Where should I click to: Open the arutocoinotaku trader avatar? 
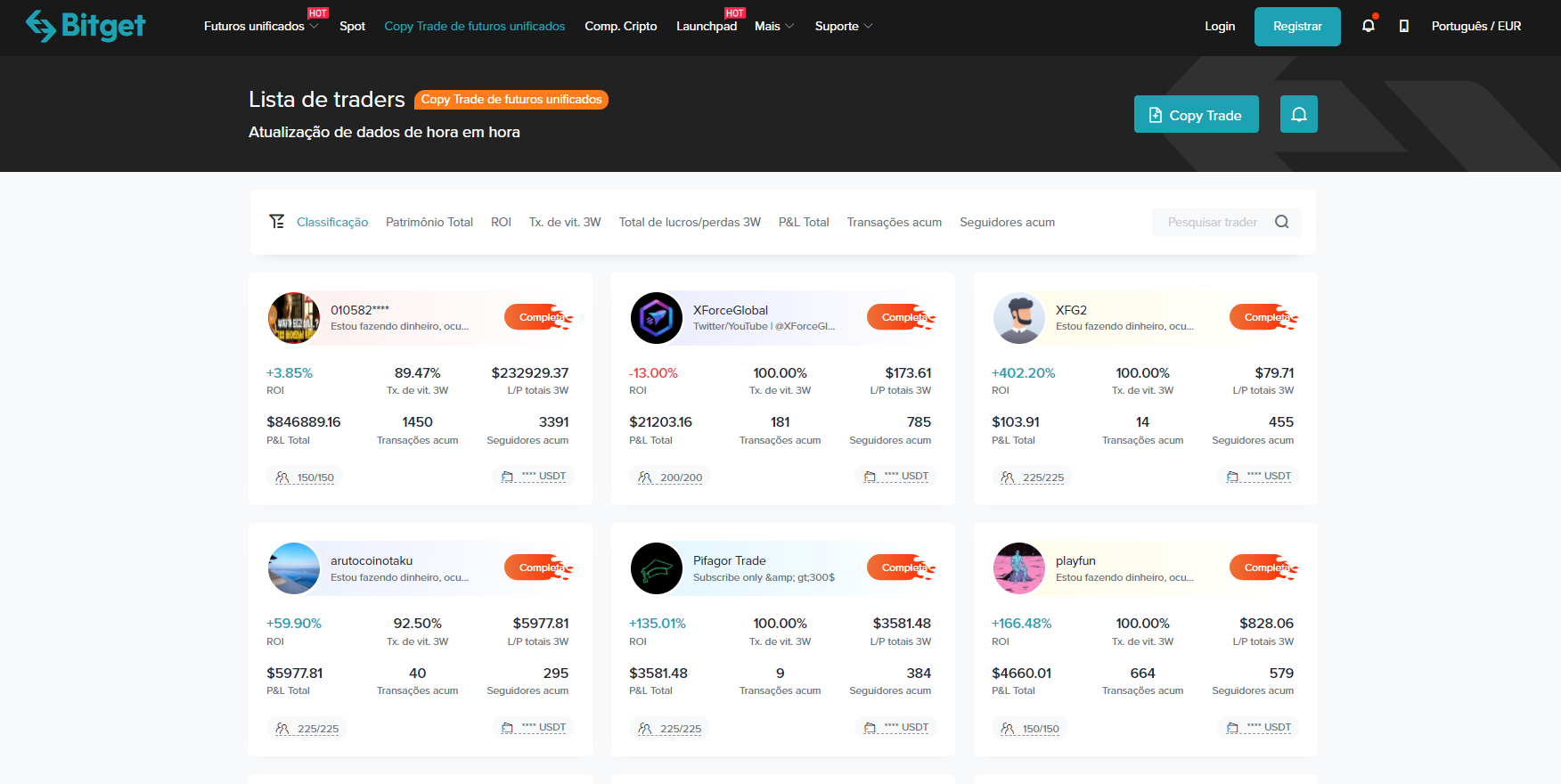tap(294, 568)
